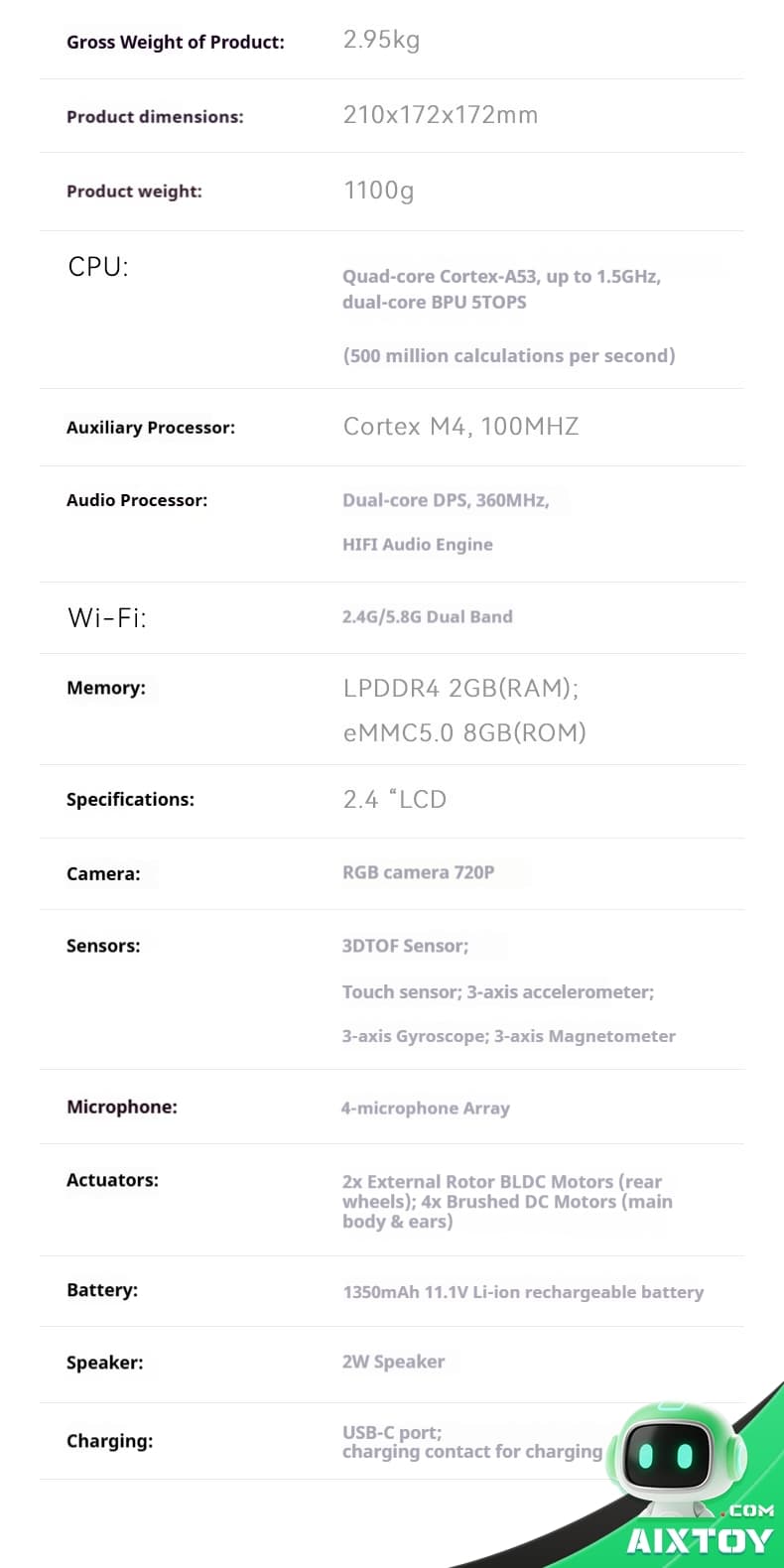Click the 2.4G/5.8G Dual Band value
This screenshot has height=1568, width=784.
[428, 616]
